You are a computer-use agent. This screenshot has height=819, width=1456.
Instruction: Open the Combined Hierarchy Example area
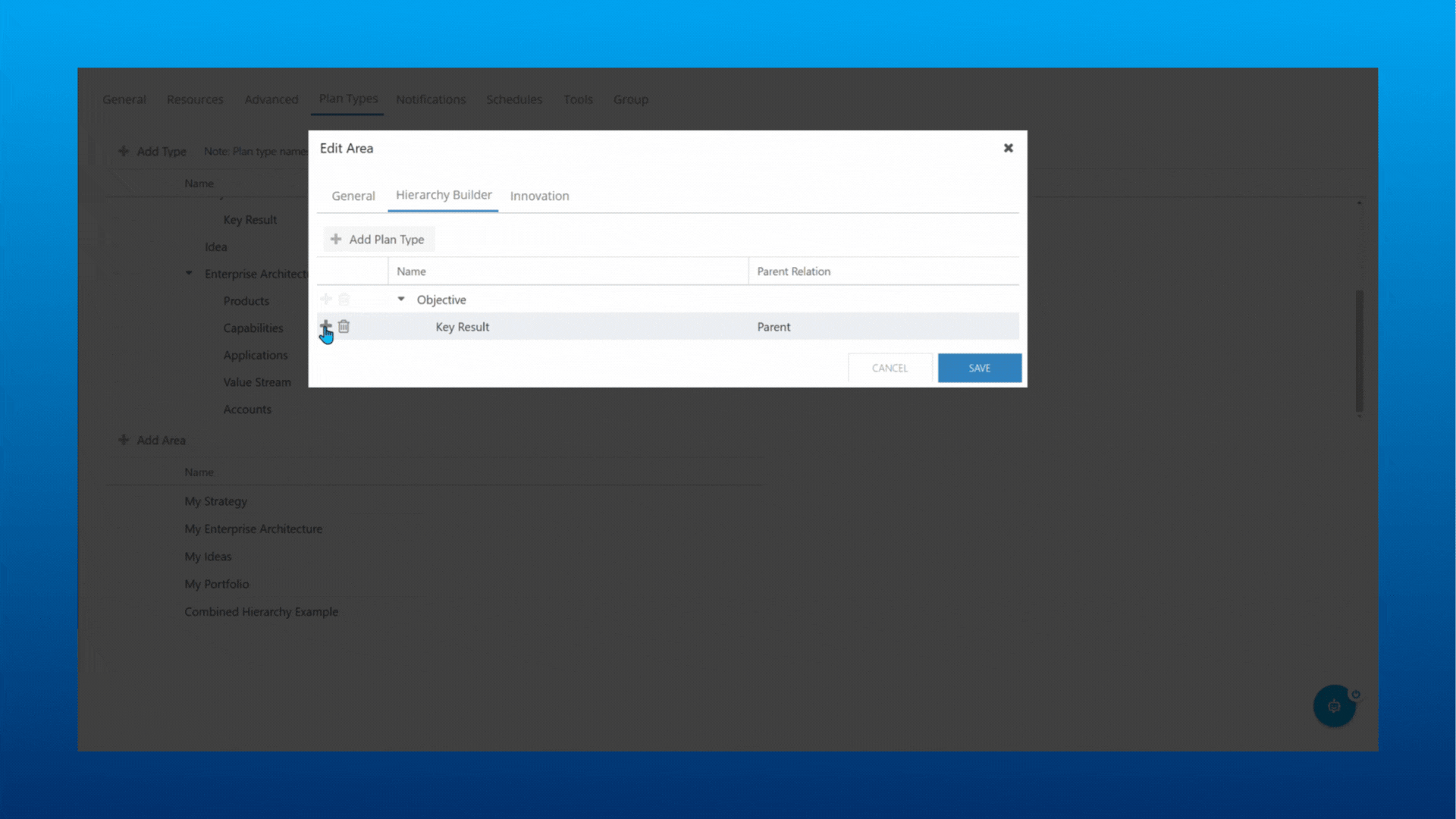tap(262, 612)
